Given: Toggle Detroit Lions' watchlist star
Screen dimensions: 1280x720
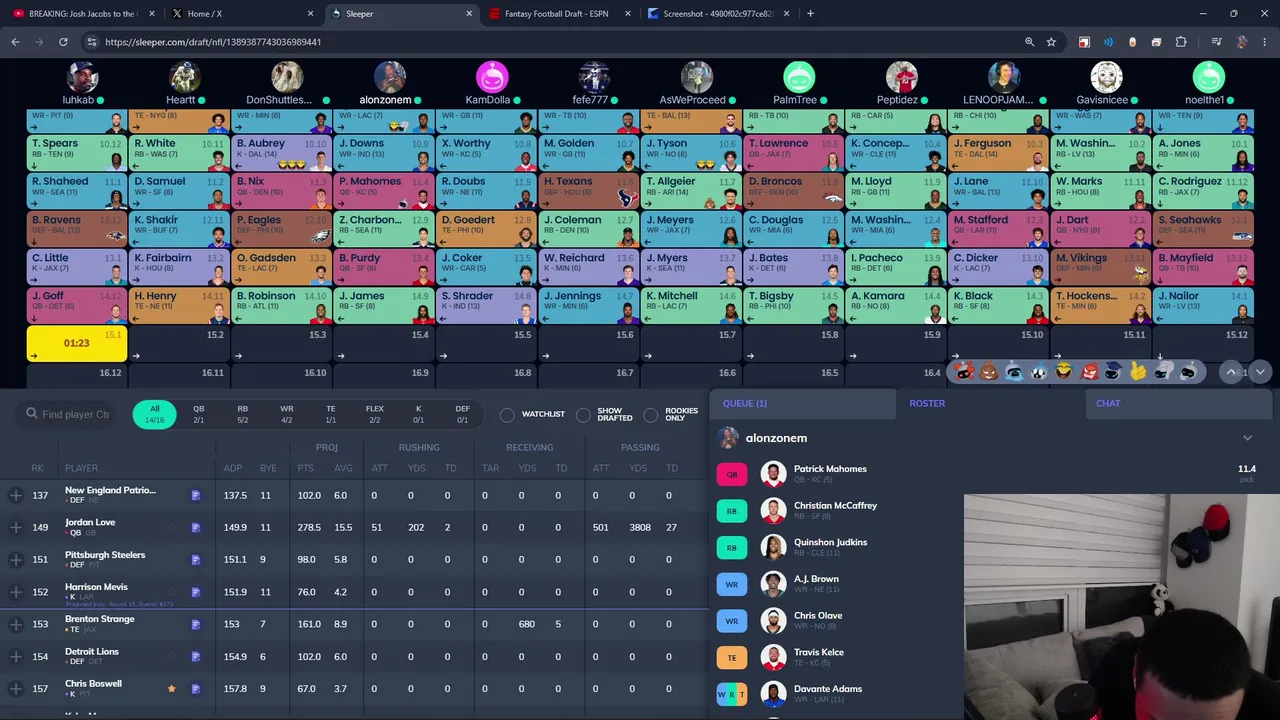Looking at the screenshot, I should tap(171, 656).
